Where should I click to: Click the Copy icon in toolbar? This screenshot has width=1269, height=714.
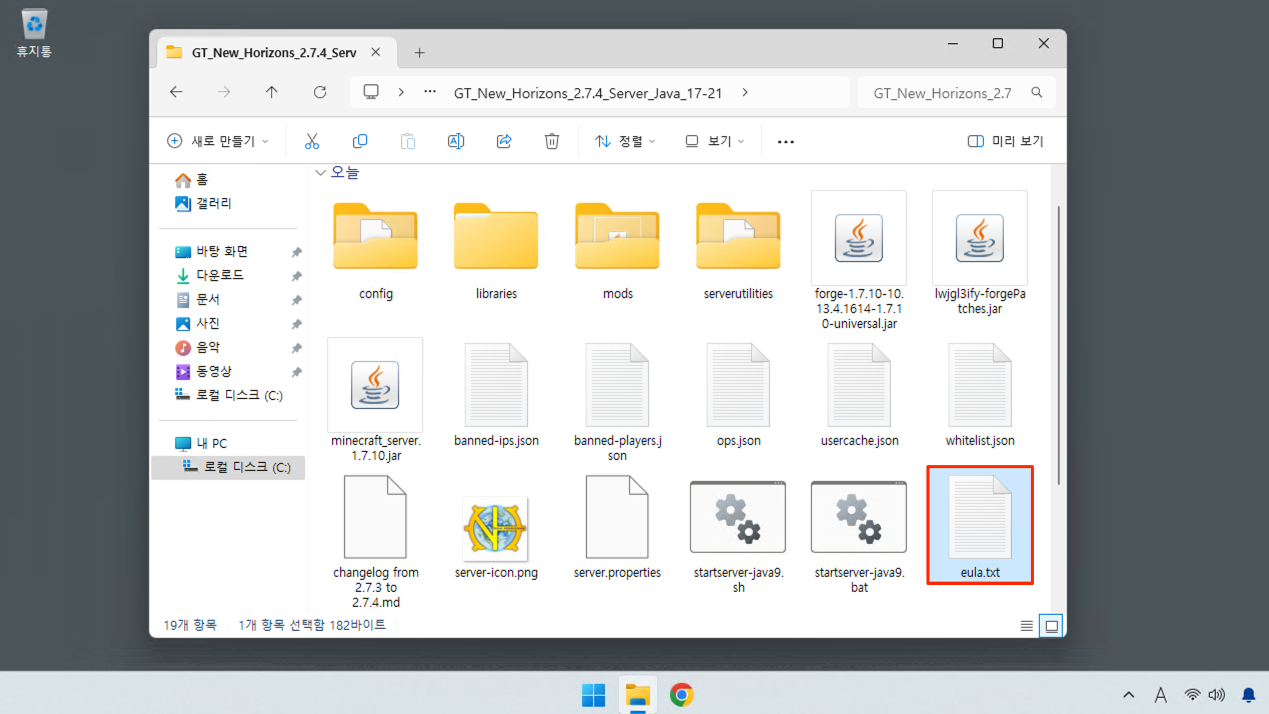coord(360,141)
